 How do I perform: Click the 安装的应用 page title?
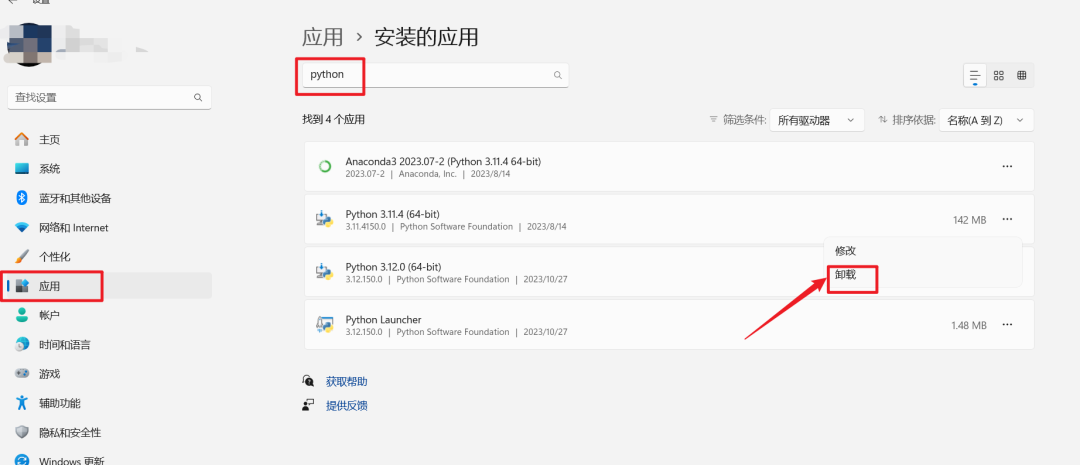tap(426, 37)
